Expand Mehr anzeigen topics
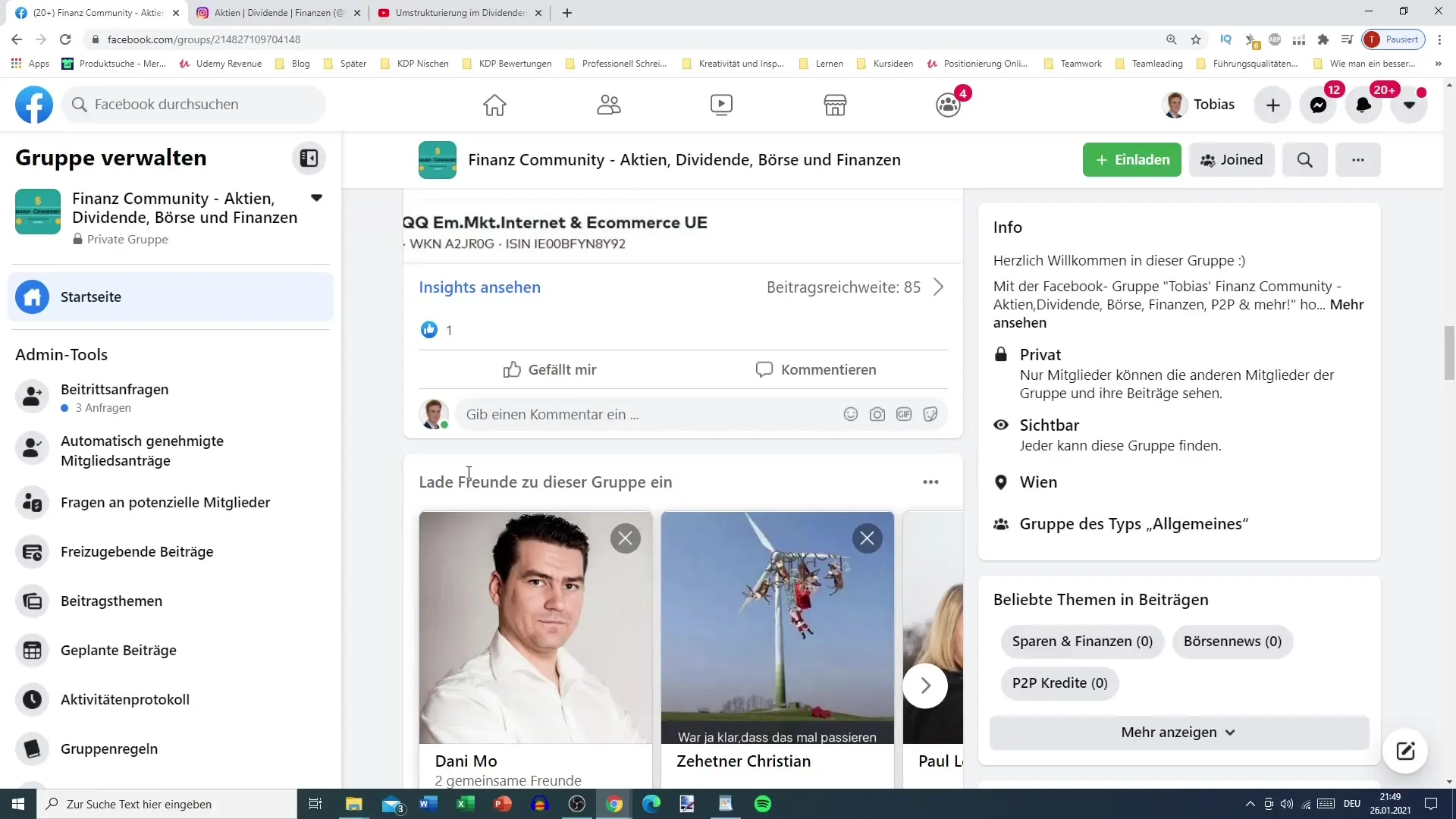The width and height of the screenshot is (1456, 819). point(1179,732)
